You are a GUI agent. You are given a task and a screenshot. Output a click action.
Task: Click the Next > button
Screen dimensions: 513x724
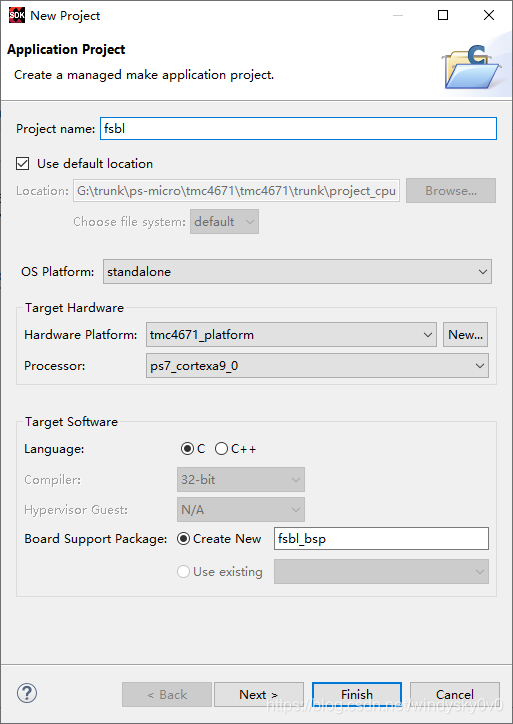(259, 694)
